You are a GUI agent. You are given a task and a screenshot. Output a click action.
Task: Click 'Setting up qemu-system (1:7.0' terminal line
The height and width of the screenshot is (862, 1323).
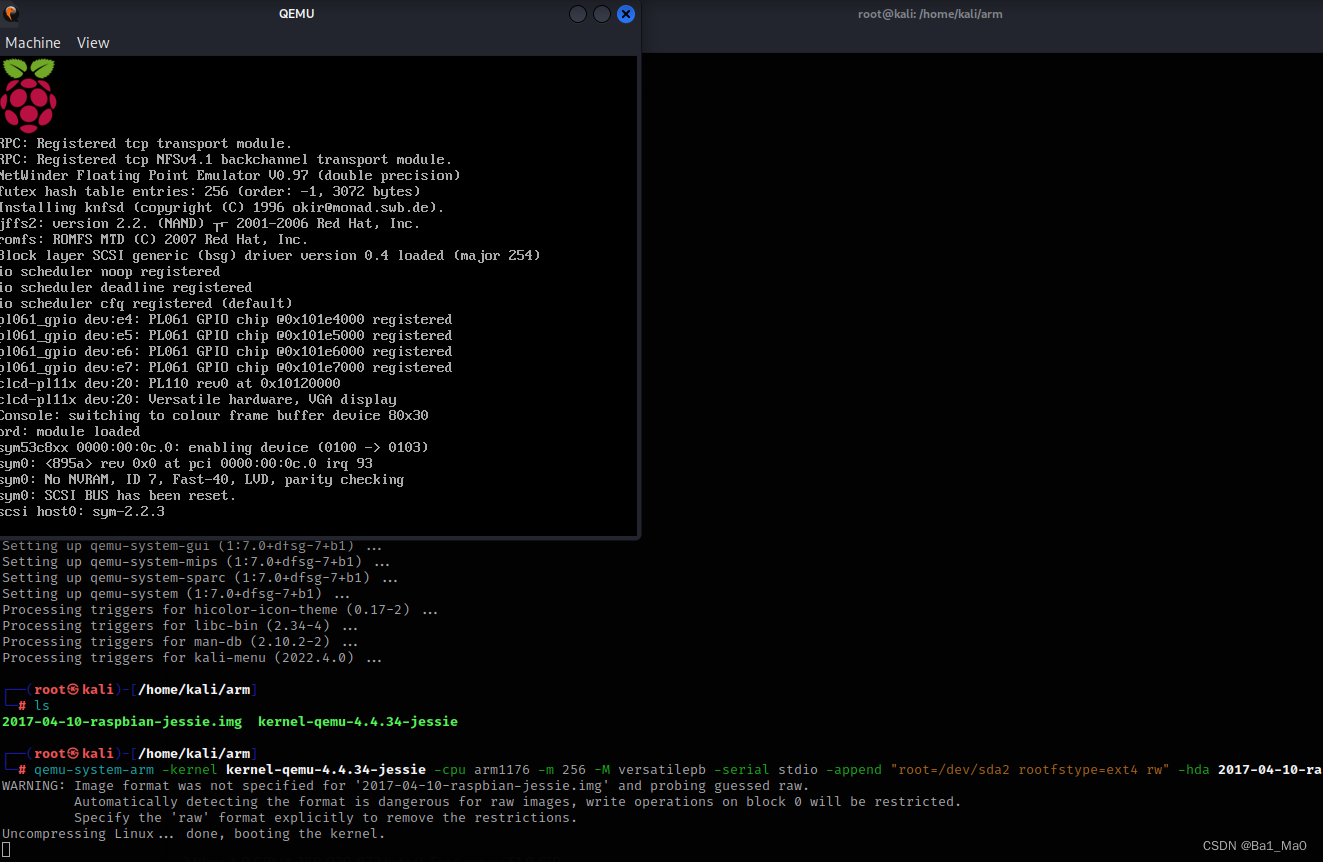click(x=176, y=594)
